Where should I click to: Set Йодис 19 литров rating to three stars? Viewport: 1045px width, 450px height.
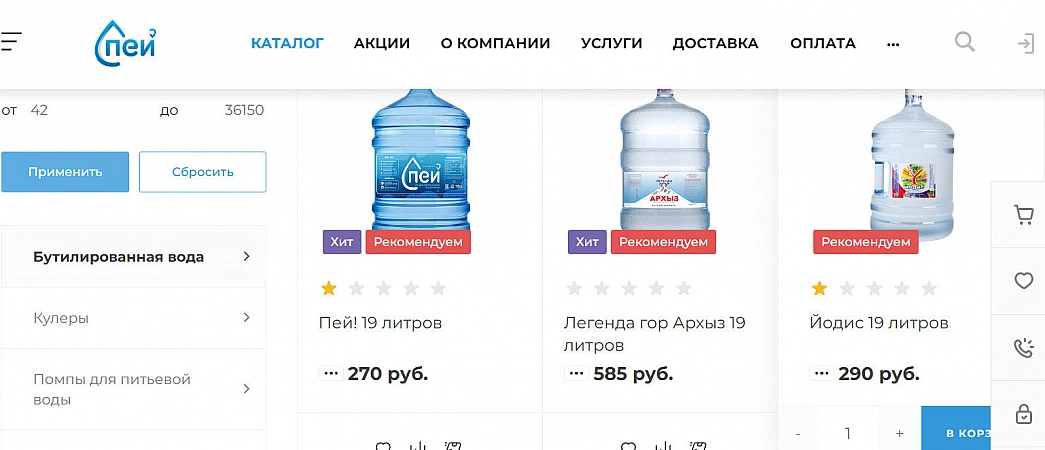coord(874,289)
